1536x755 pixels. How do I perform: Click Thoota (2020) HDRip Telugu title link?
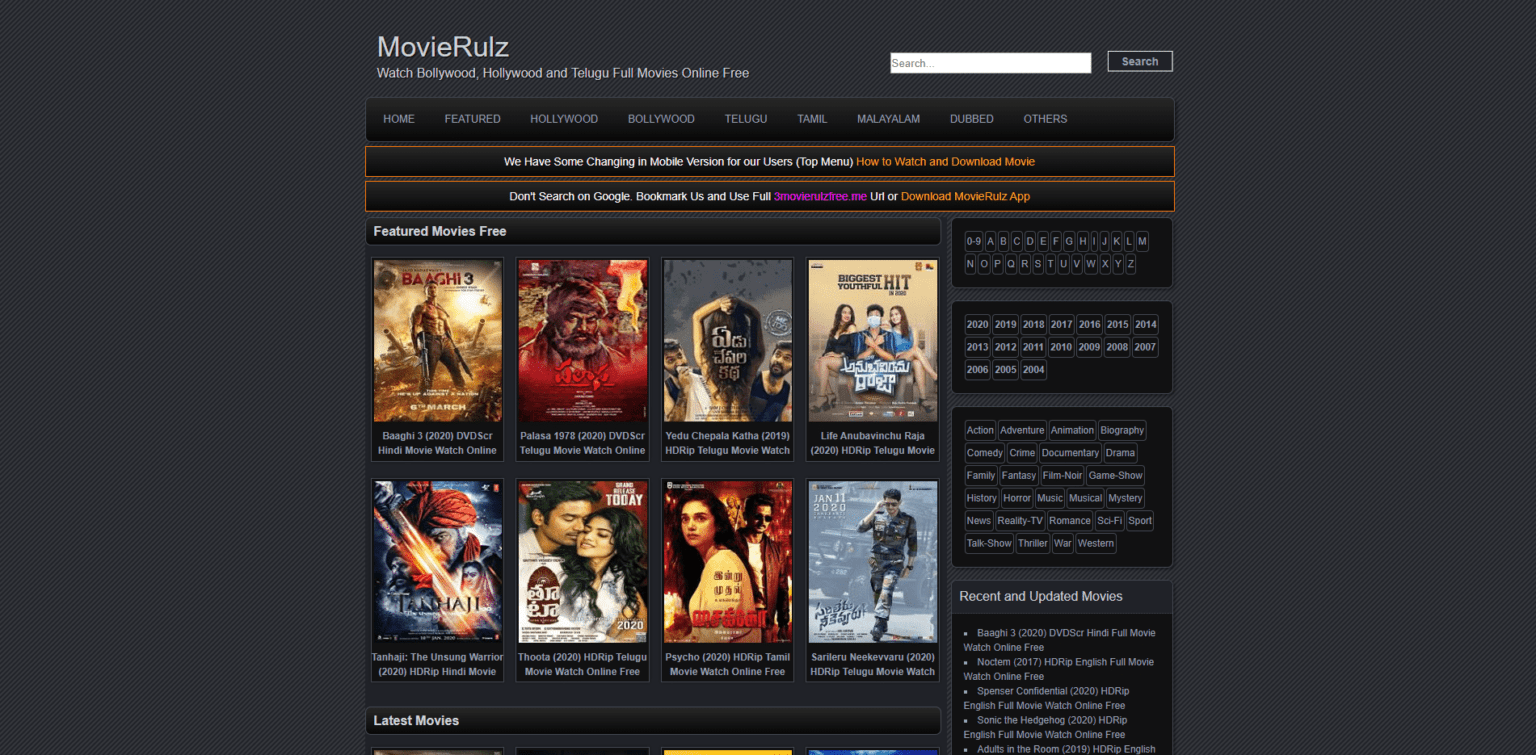click(x=582, y=664)
